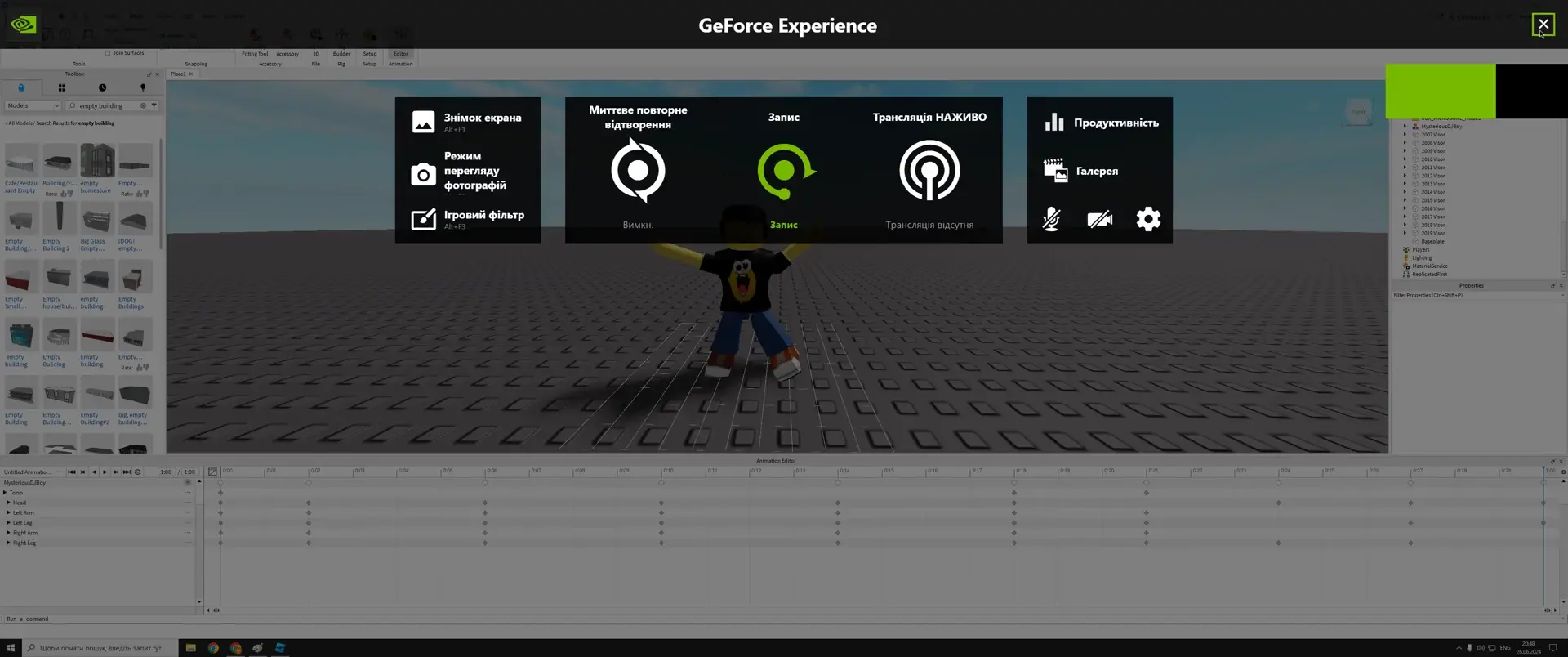The height and width of the screenshot is (657, 1568).
Task: Click the Windows taskbar search box
Action: [100, 647]
